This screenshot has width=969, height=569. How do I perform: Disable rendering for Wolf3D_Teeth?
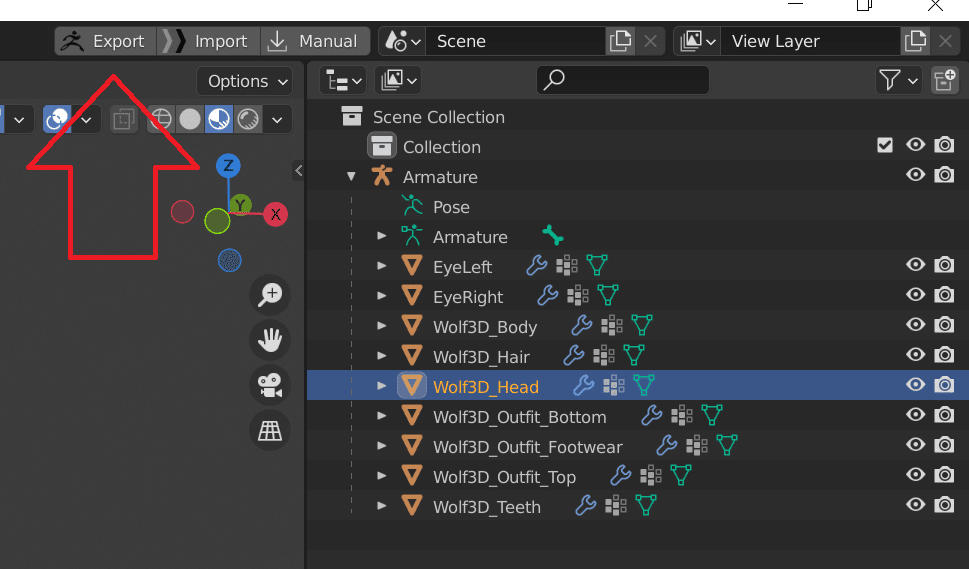[944, 506]
